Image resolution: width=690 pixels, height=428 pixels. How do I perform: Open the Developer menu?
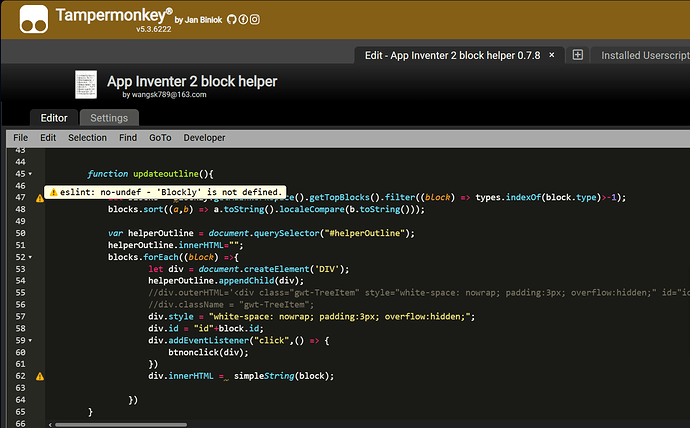tap(205, 138)
